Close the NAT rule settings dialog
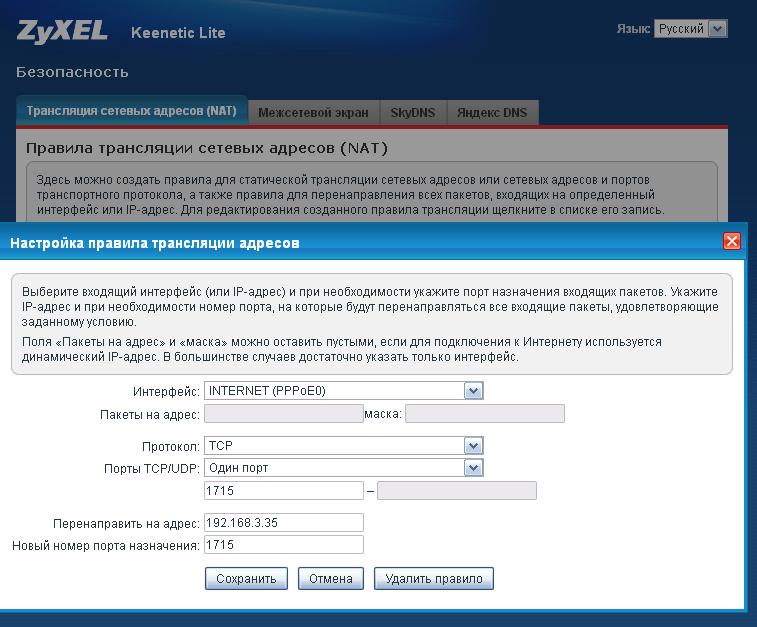This screenshot has width=757, height=627. [732, 242]
